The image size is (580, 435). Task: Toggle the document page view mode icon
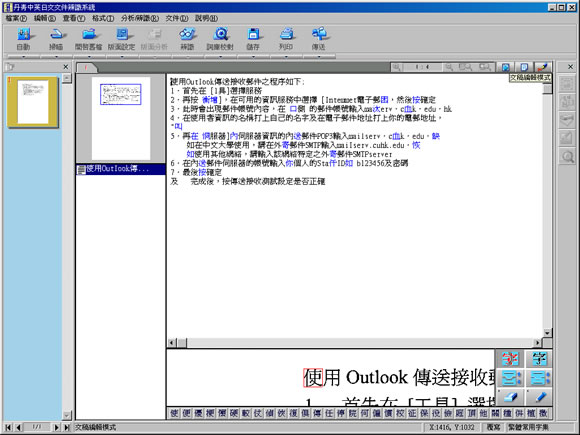pos(525,67)
